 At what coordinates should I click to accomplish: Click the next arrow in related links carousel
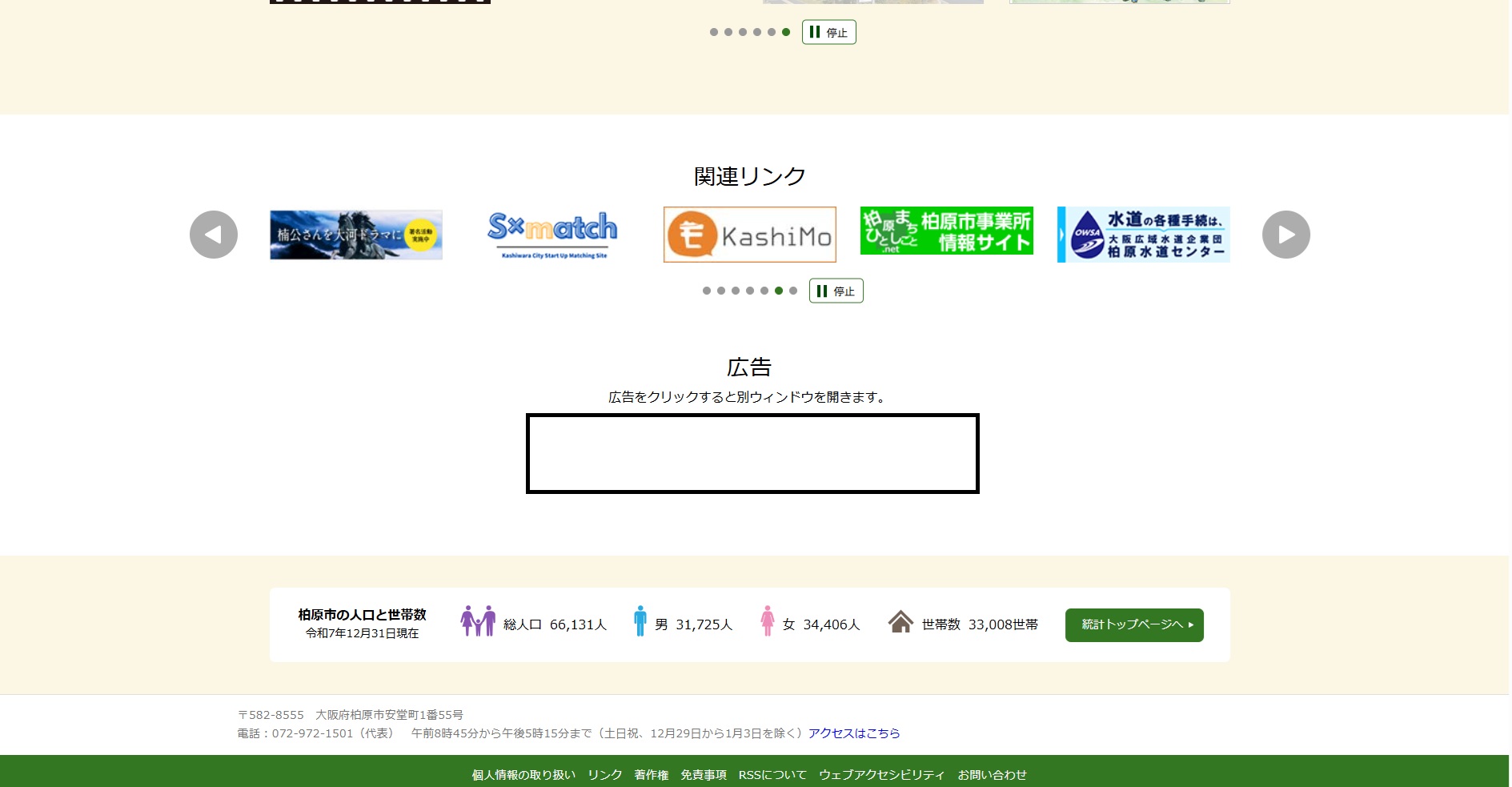[x=1285, y=235]
